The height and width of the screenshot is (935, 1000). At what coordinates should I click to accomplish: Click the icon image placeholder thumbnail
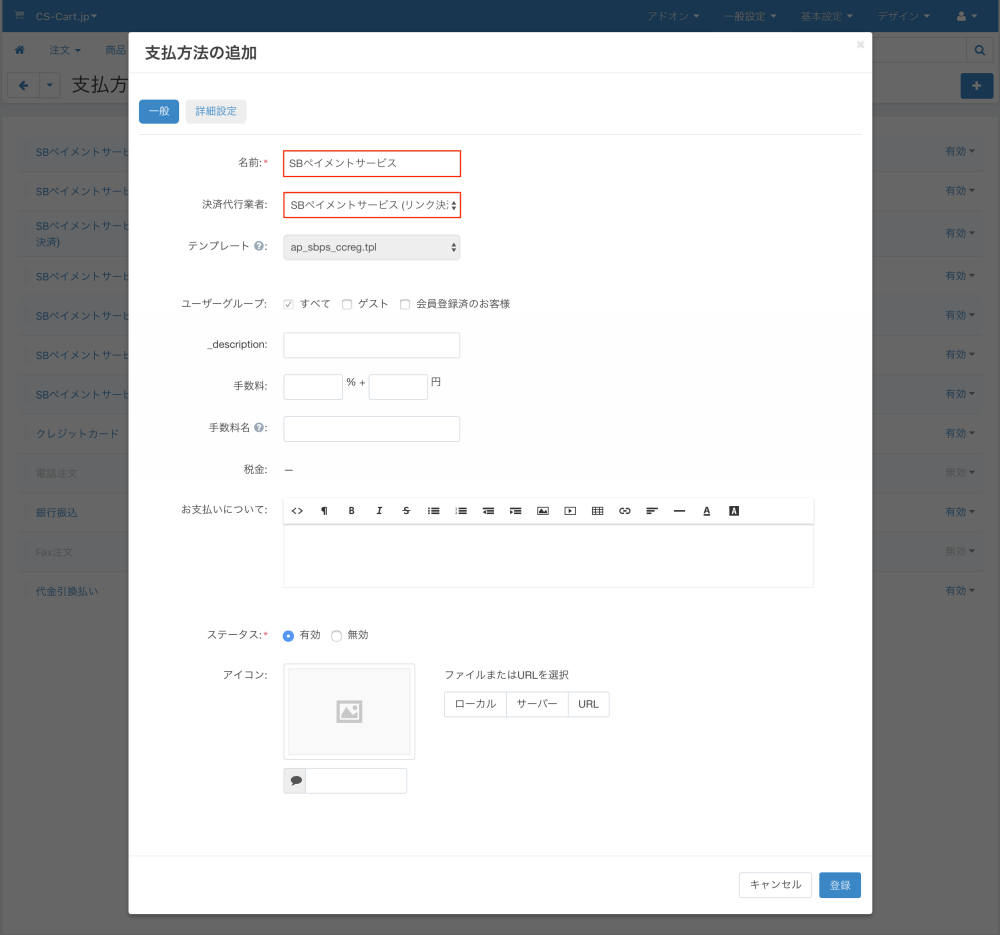pos(349,712)
